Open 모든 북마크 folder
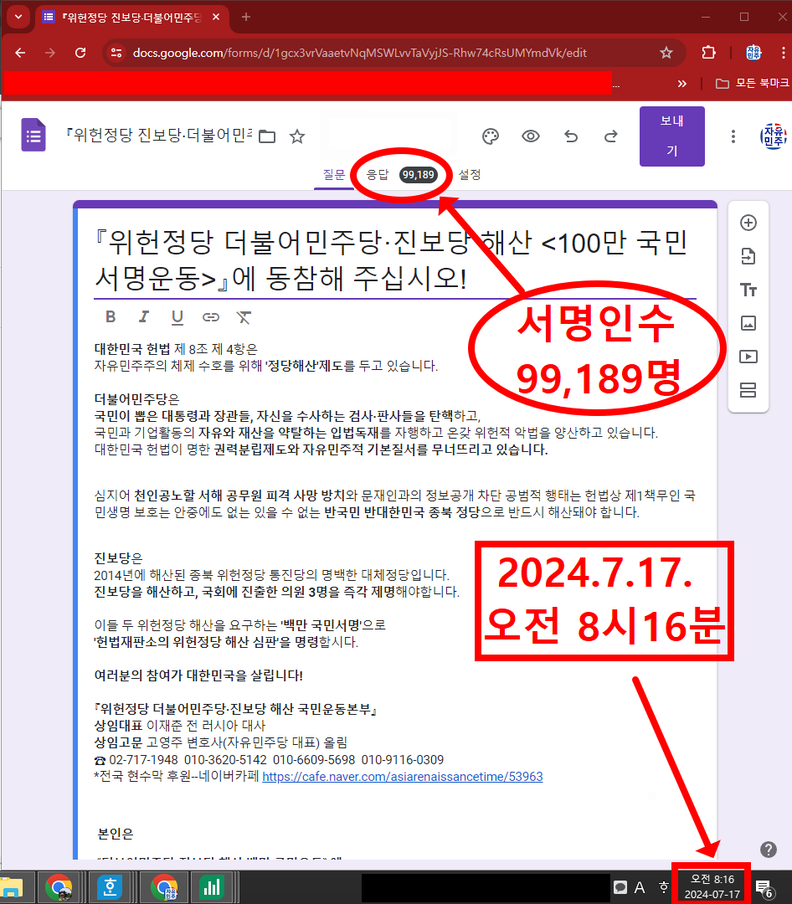Image resolution: width=792 pixels, height=904 pixels. tap(752, 84)
